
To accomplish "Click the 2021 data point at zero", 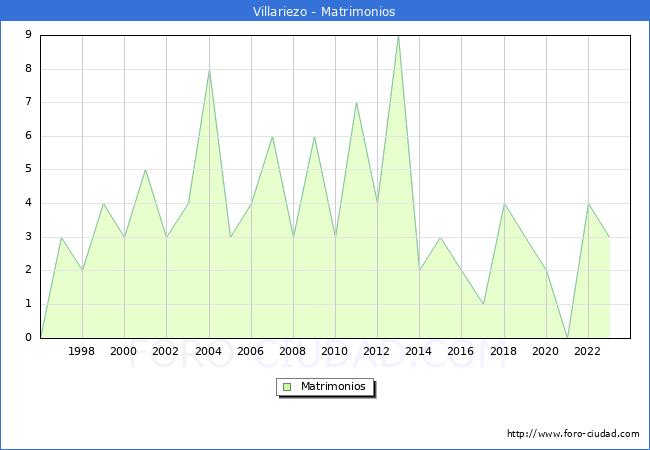I will (568, 338).
